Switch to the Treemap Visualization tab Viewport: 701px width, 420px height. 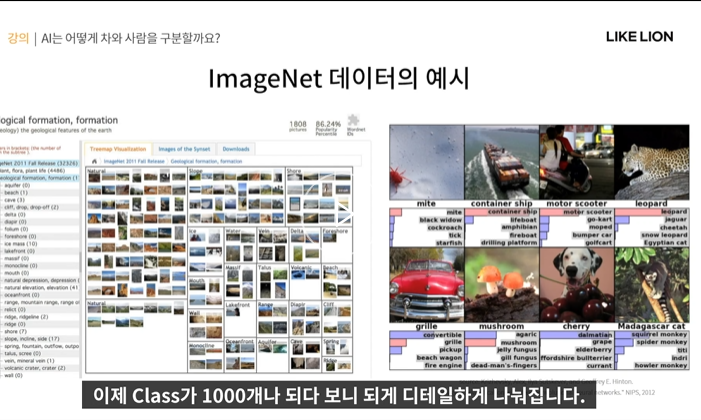[x=118, y=149]
